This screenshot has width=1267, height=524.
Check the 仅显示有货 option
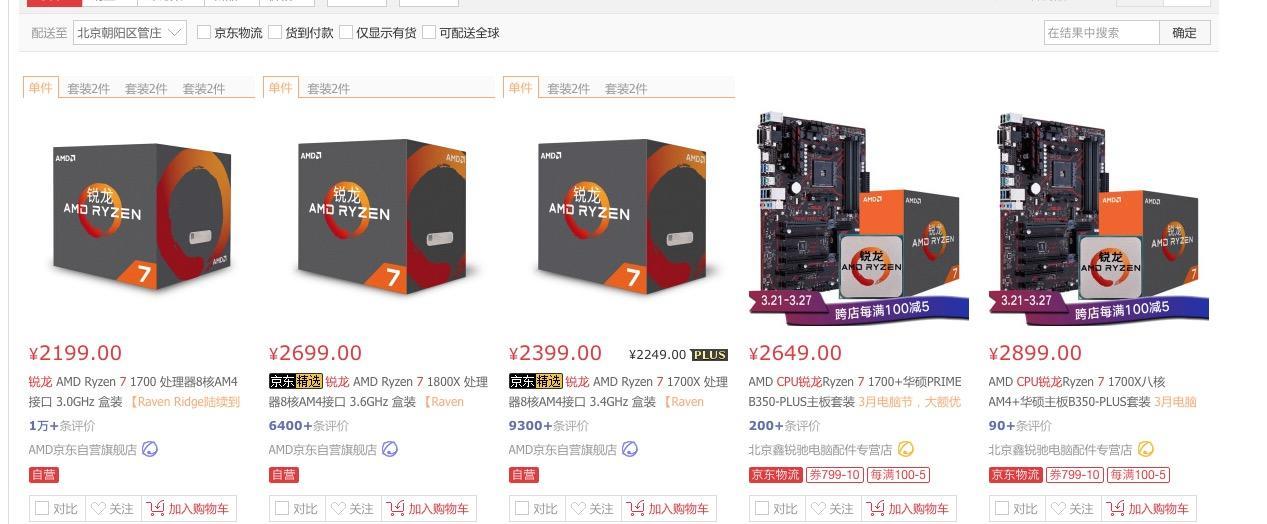[x=346, y=32]
